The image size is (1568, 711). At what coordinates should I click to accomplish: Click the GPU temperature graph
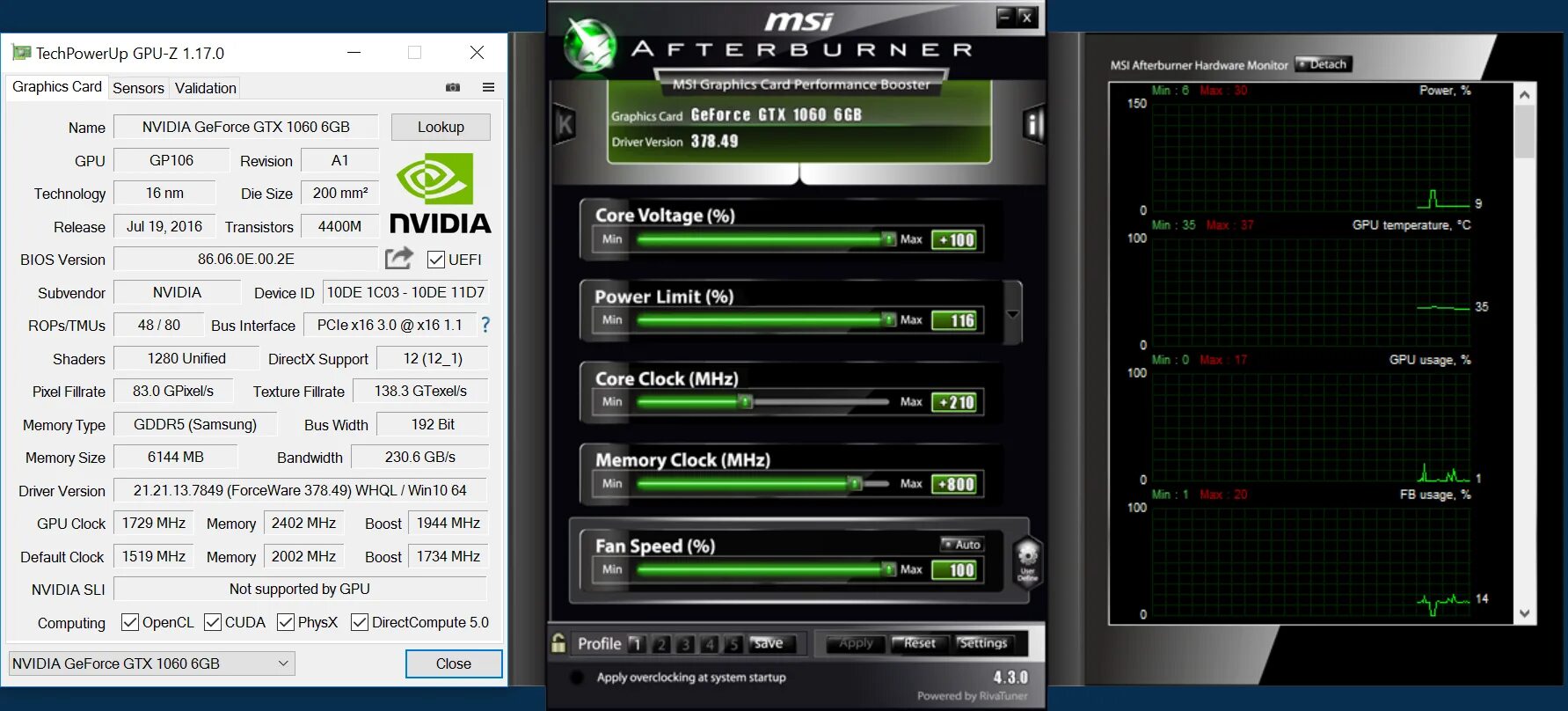click(1310, 291)
